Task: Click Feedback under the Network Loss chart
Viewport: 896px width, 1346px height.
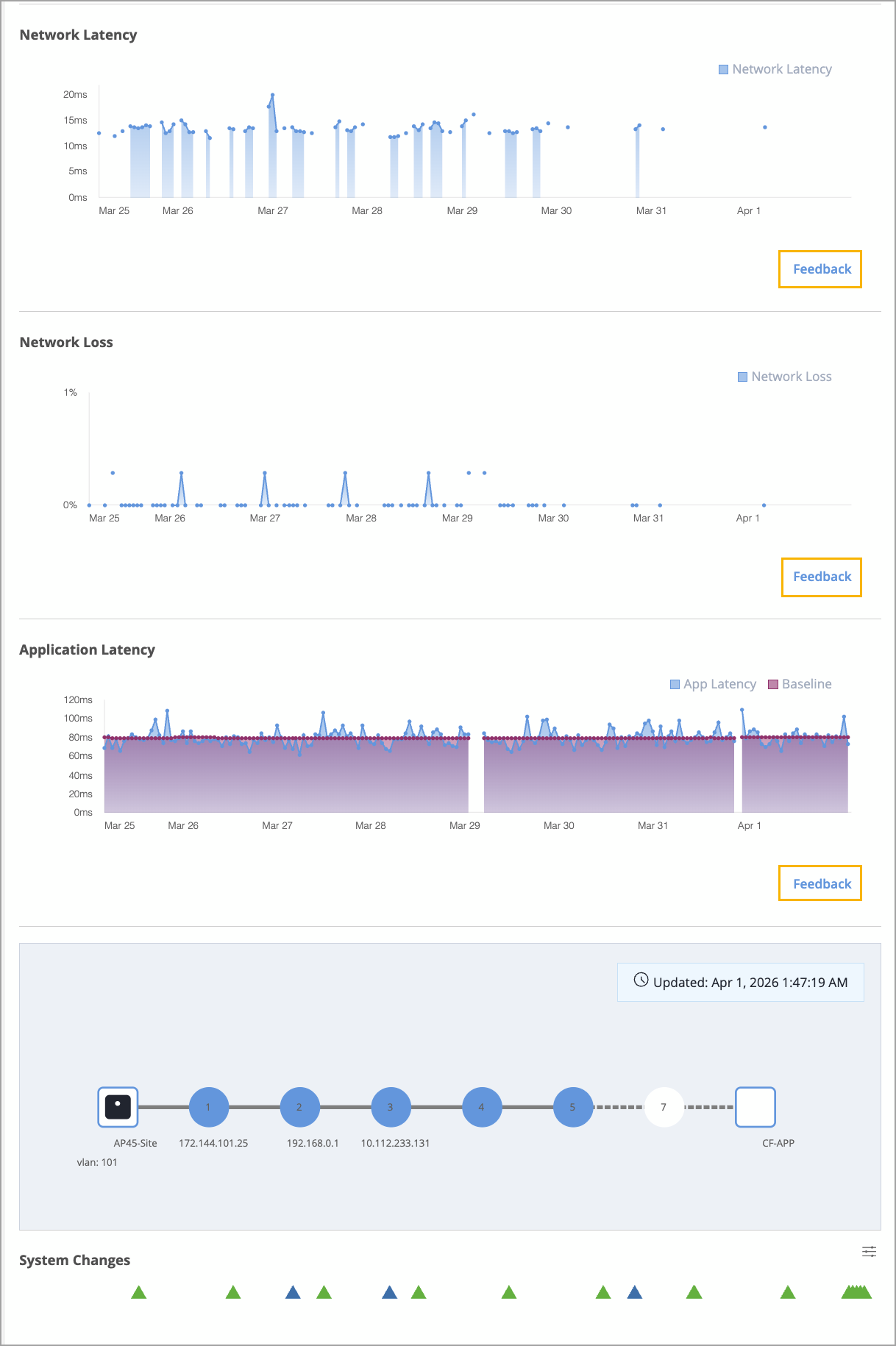Action: pyautogui.click(x=821, y=577)
